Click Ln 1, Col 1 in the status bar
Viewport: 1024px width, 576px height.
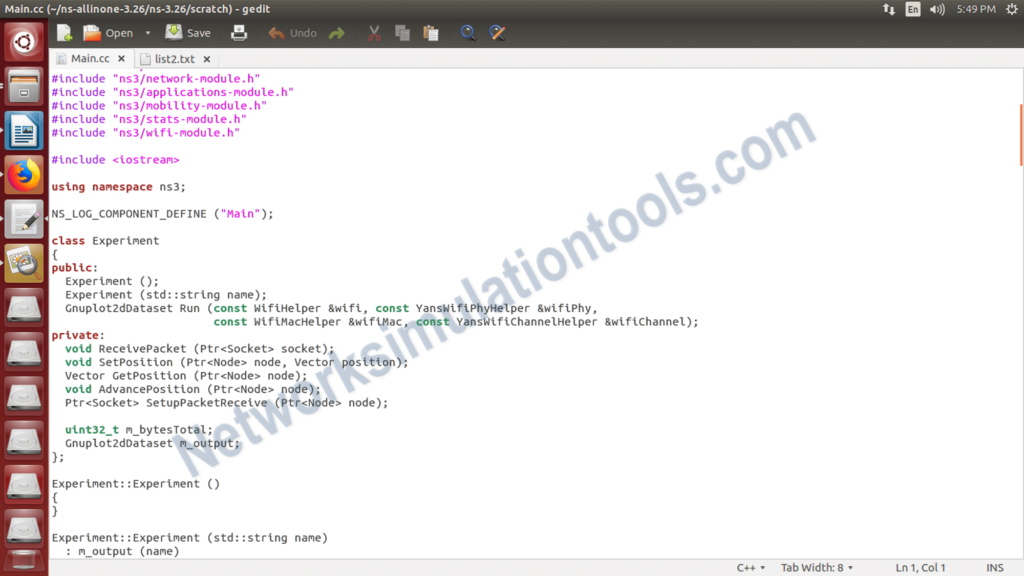coord(920,567)
